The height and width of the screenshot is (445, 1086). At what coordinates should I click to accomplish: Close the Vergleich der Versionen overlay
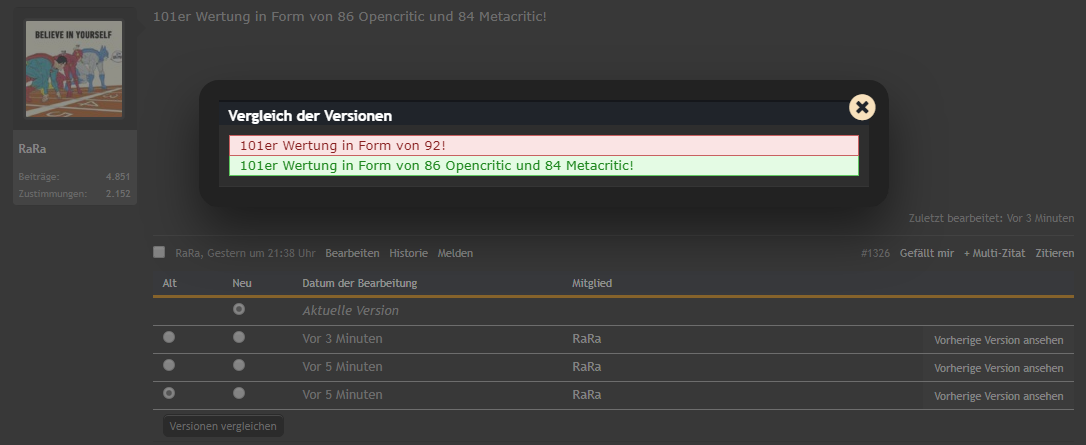click(x=862, y=107)
